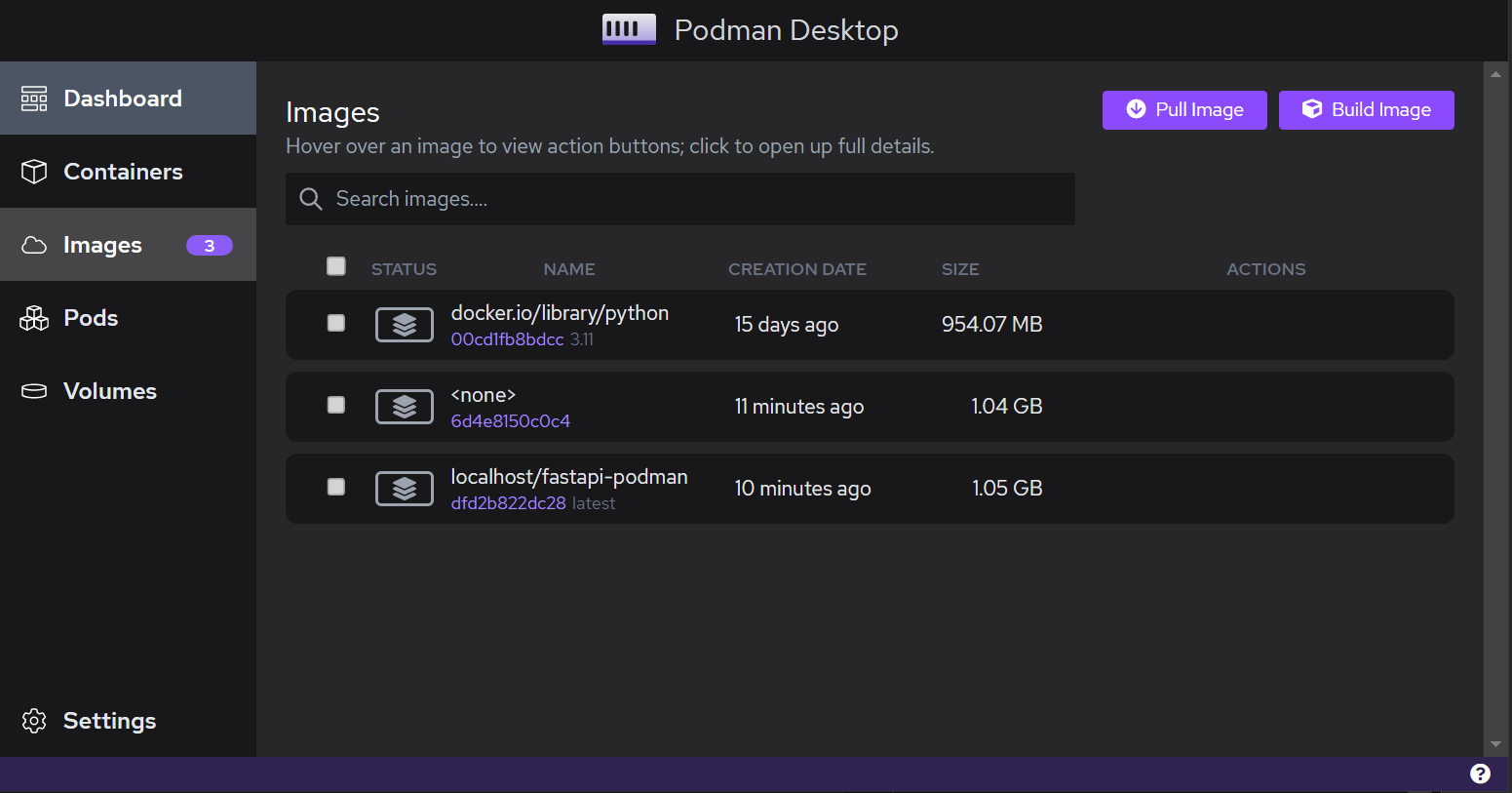Image resolution: width=1512 pixels, height=793 pixels.
Task: Click image ID 00cd1fb8bdcc
Action: click(x=507, y=339)
